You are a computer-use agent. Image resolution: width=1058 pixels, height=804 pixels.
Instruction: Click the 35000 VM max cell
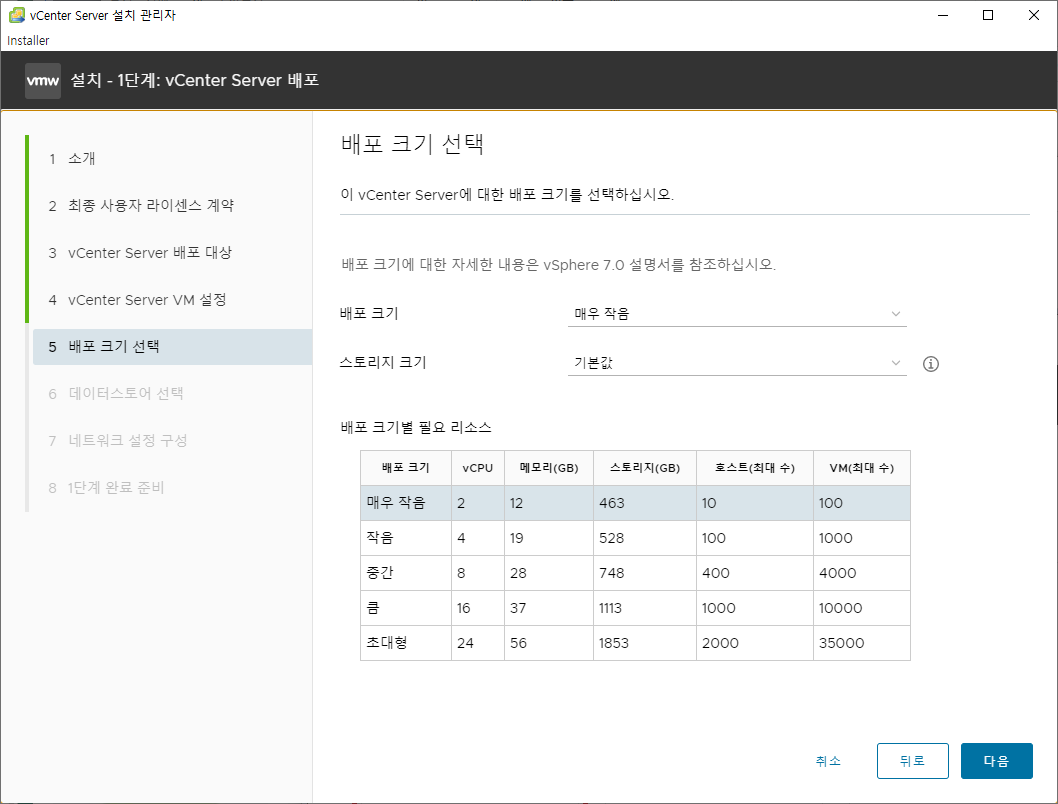pyautogui.click(x=862, y=643)
